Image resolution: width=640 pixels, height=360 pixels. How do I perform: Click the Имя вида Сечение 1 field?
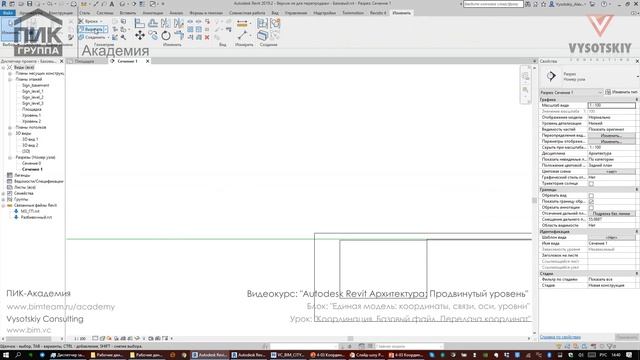[611, 243]
